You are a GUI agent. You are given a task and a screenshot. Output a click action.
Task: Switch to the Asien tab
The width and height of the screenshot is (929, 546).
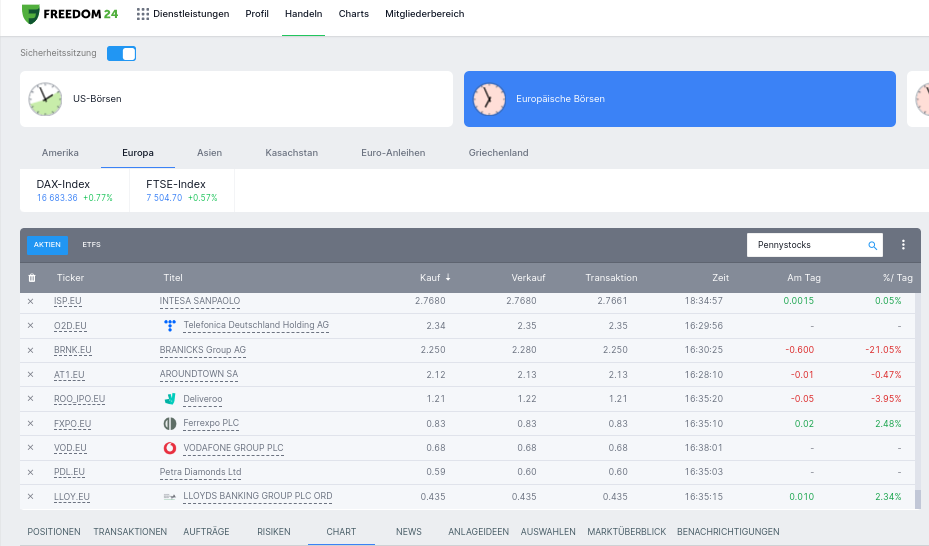pos(210,153)
